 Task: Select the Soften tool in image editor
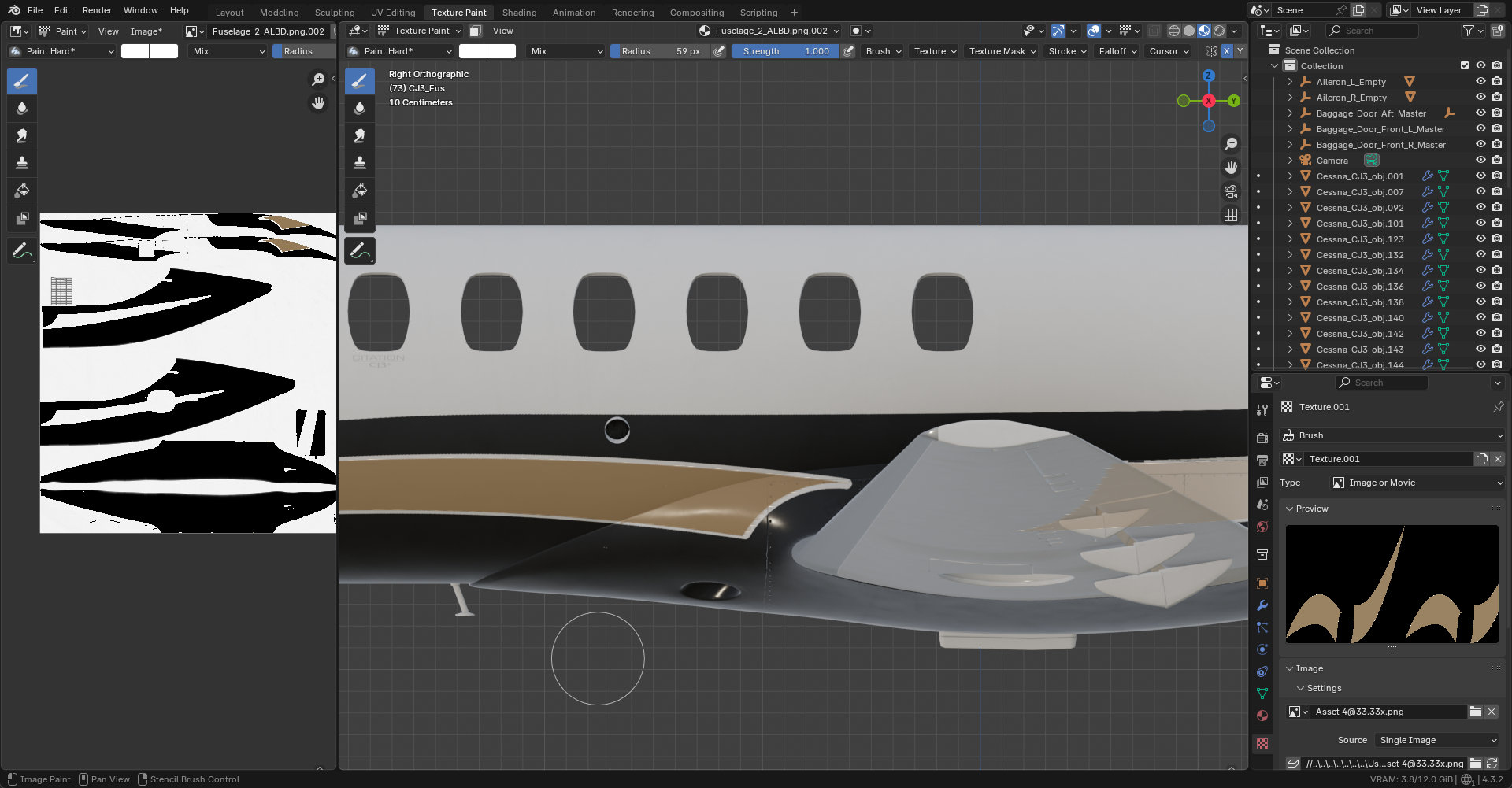[22, 109]
